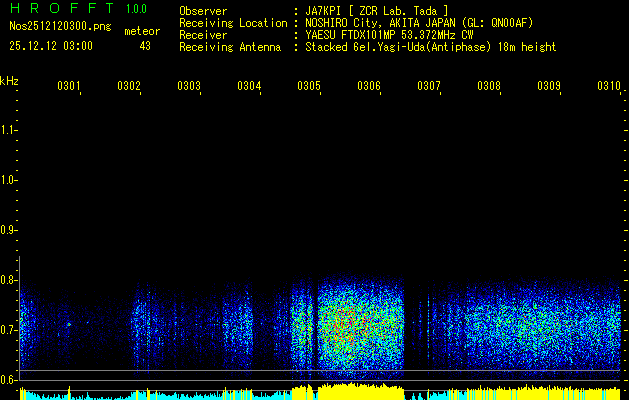Click the meteor count value 43
The height and width of the screenshot is (400, 629).
(145, 46)
